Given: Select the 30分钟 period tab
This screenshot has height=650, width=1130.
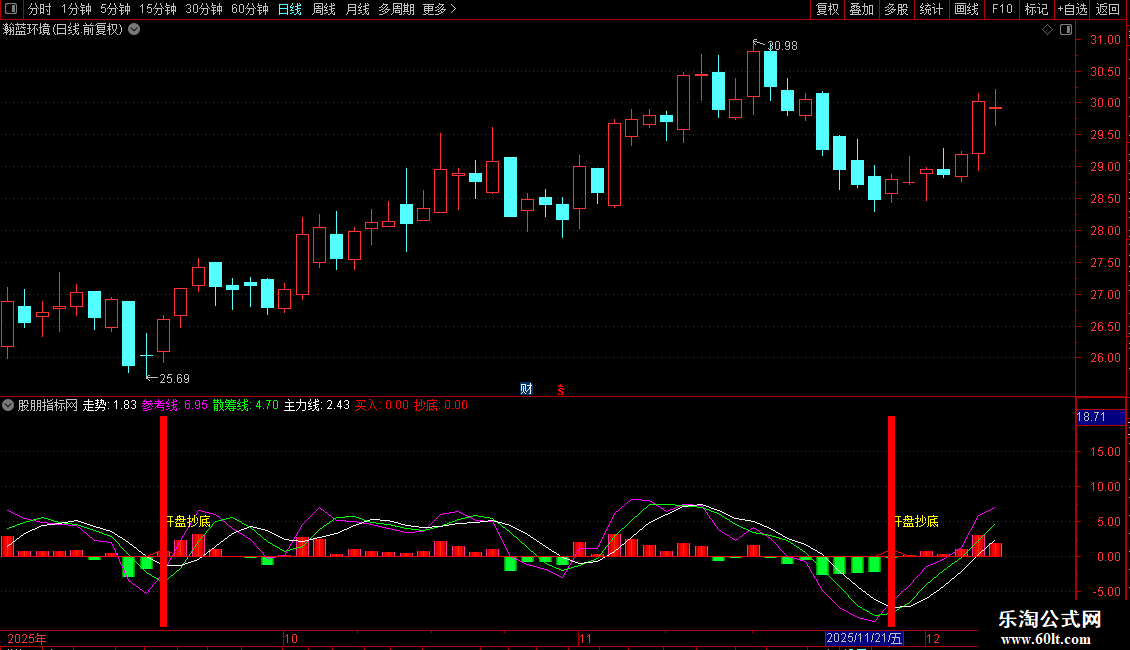Looking at the screenshot, I should [204, 9].
